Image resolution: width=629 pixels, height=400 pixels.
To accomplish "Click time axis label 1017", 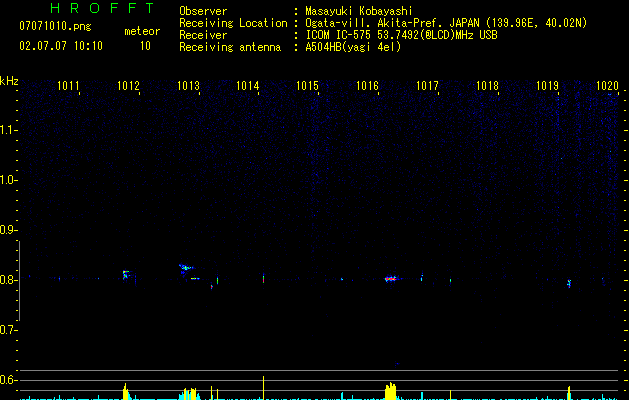I will click(x=427, y=86).
